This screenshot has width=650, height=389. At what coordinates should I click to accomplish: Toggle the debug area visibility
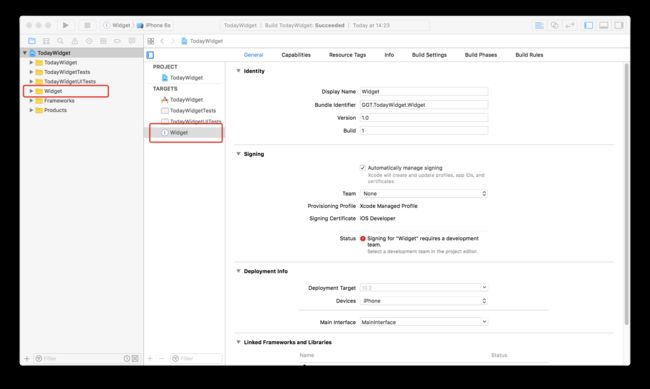tap(604, 25)
